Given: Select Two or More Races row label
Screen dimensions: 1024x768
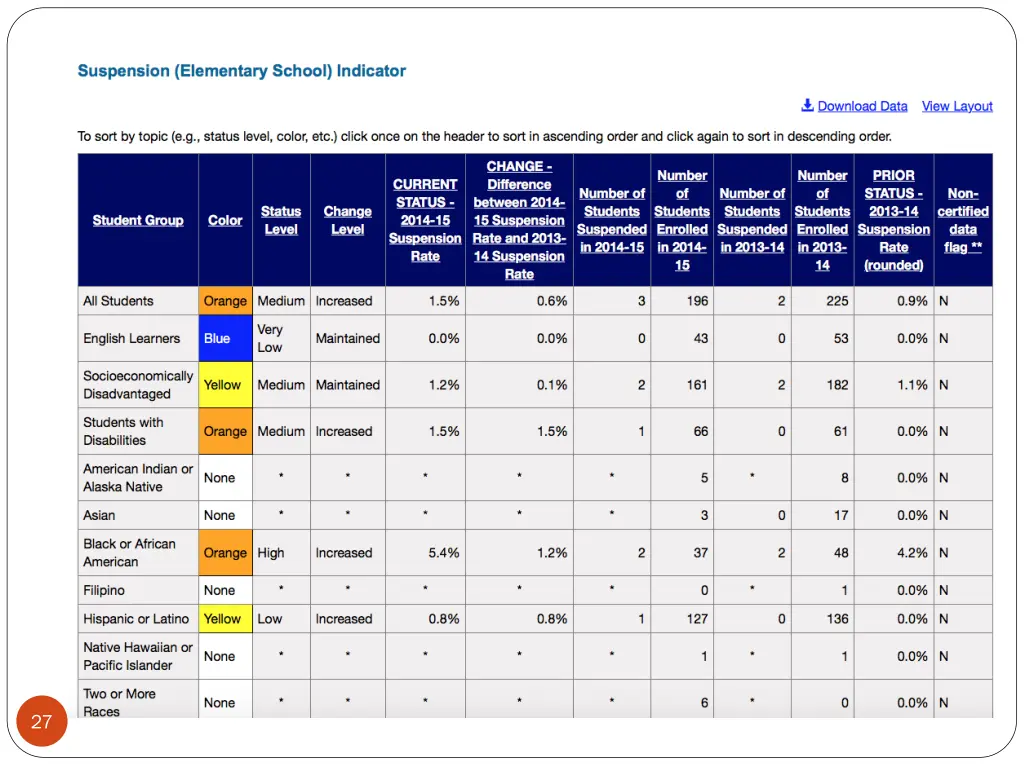Looking at the screenshot, I should point(120,702).
